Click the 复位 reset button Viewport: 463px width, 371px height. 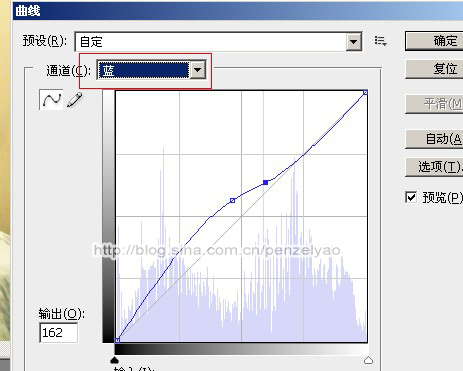pyautogui.click(x=434, y=69)
